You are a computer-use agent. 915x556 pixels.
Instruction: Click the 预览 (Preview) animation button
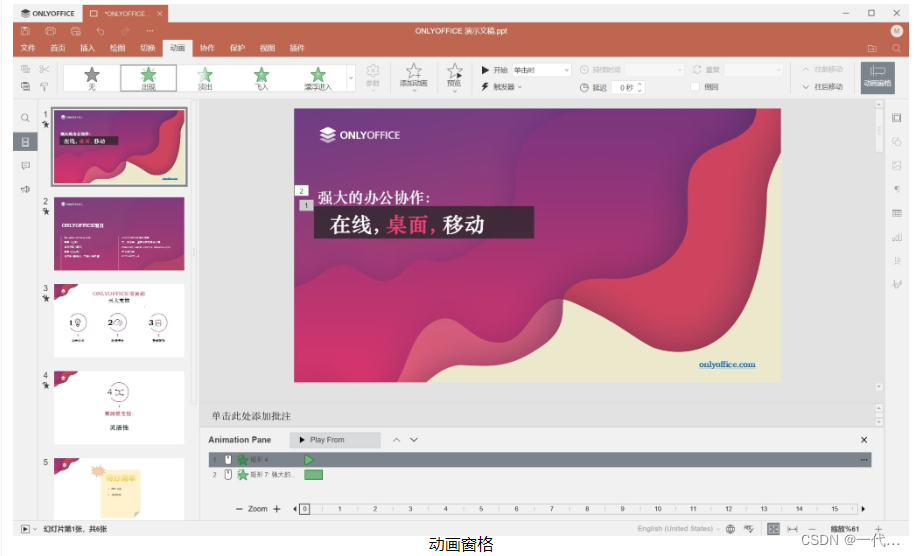pos(454,76)
